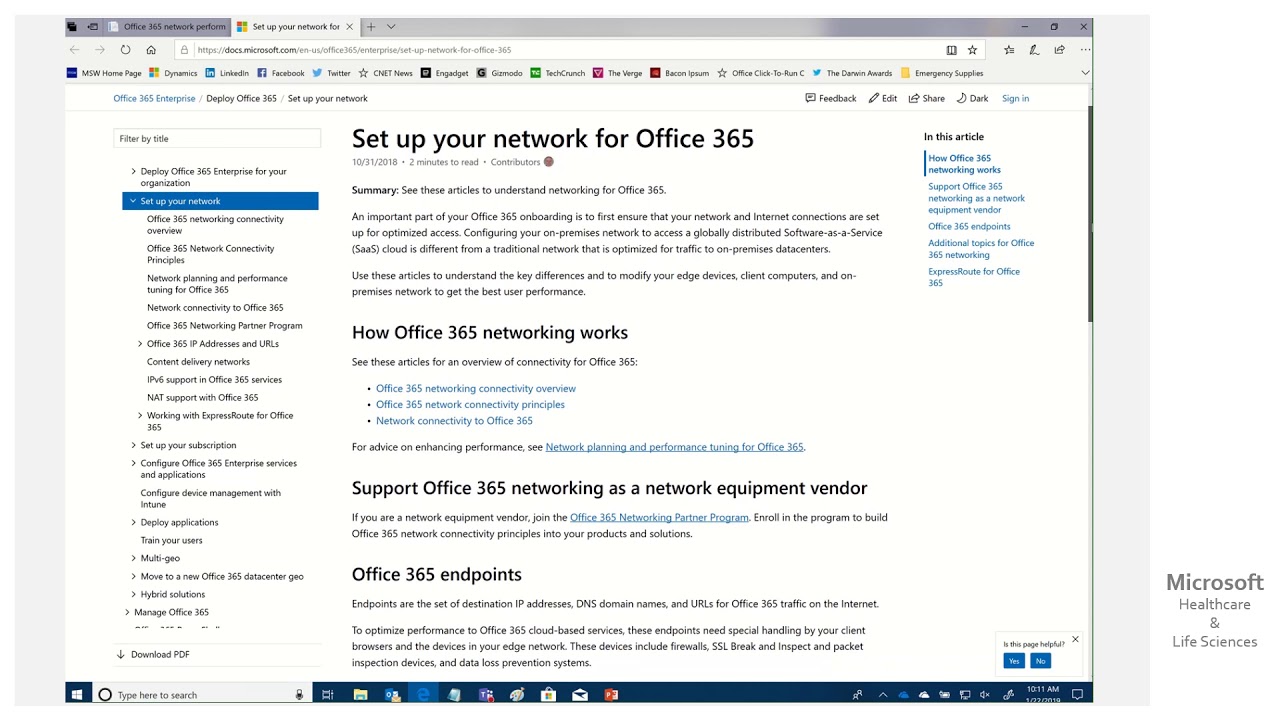Show hidden system tray icons
This screenshot has width=1280, height=720.
click(x=882, y=694)
